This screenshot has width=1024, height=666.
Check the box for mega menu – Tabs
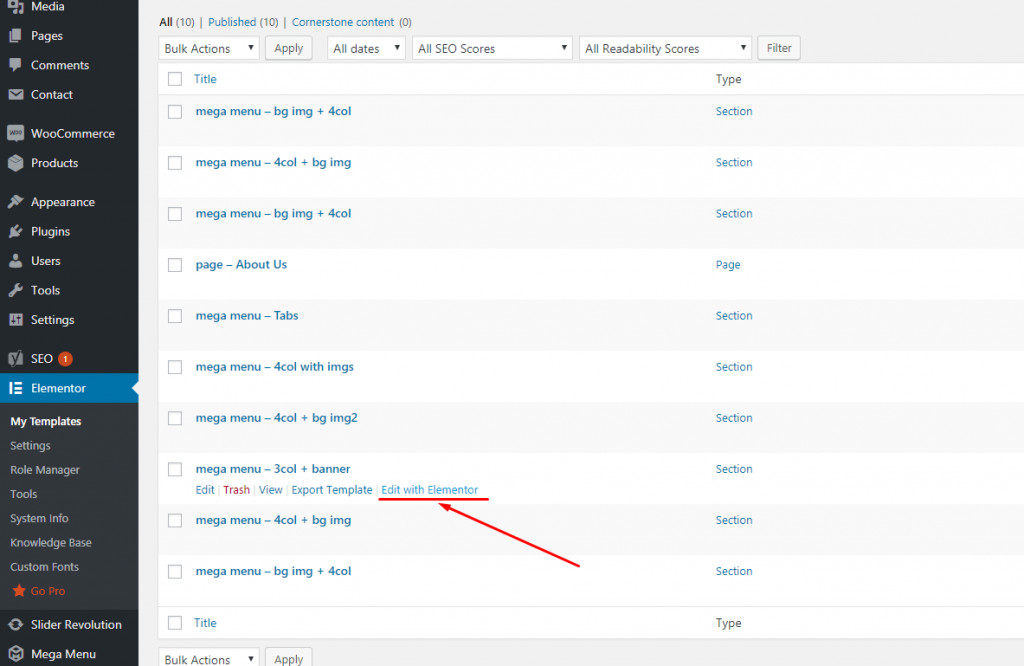pyautogui.click(x=175, y=316)
